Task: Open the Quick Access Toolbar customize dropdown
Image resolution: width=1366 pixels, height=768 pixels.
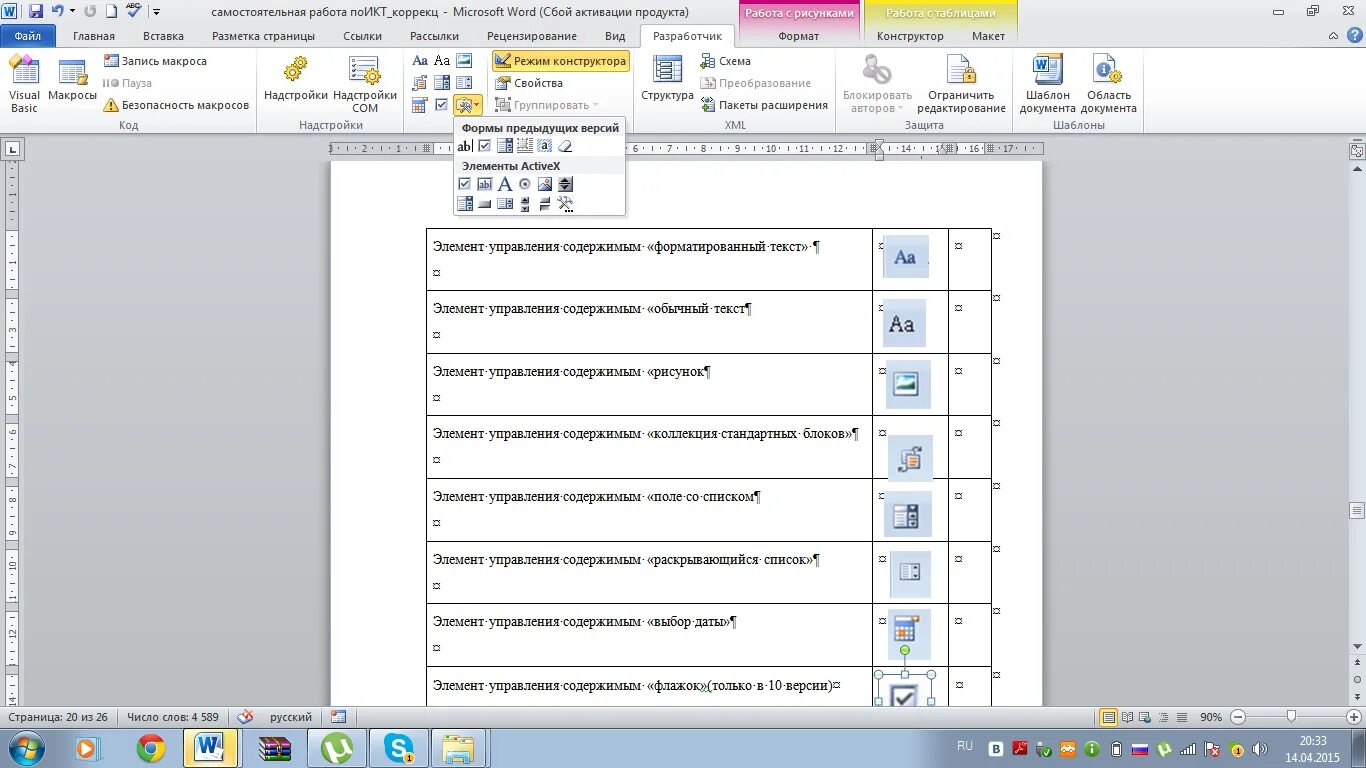Action: click(156, 12)
